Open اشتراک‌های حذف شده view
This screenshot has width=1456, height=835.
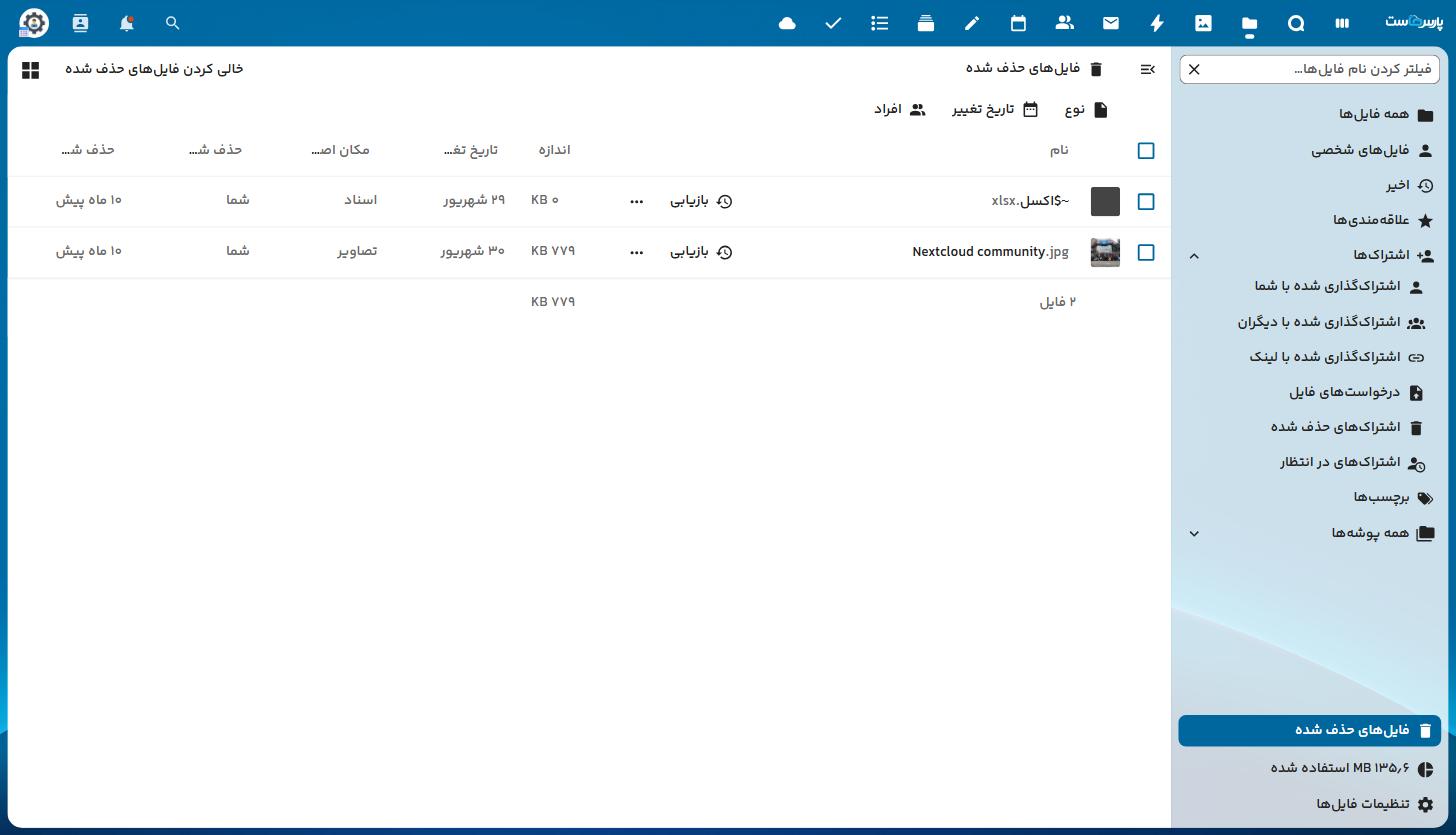tap(1309, 427)
